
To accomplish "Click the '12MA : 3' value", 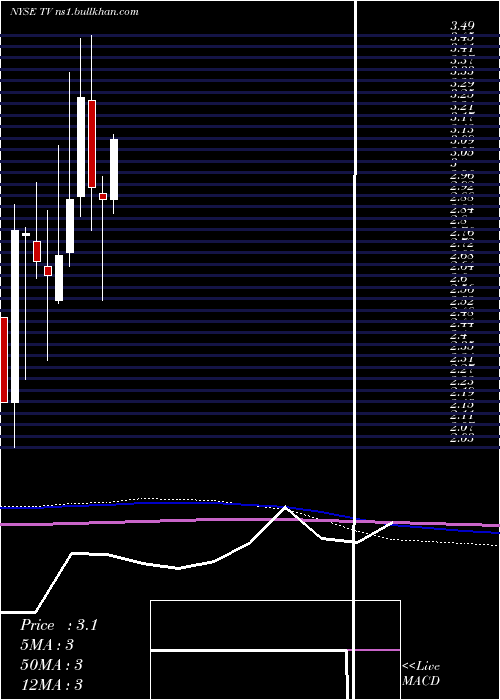I will pos(51,684).
